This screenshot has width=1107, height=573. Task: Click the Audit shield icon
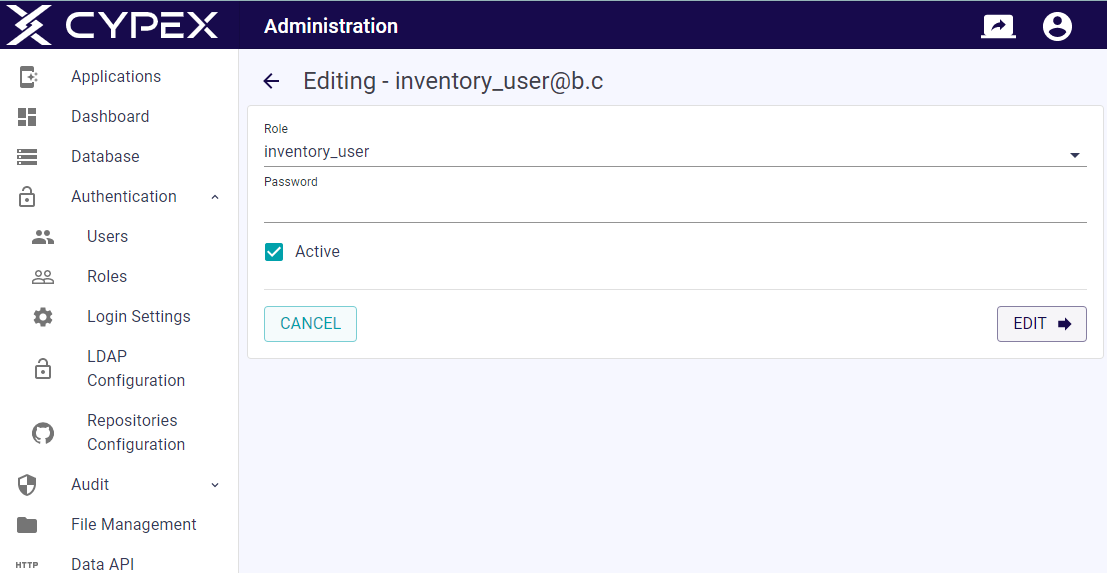(x=27, y=485)
